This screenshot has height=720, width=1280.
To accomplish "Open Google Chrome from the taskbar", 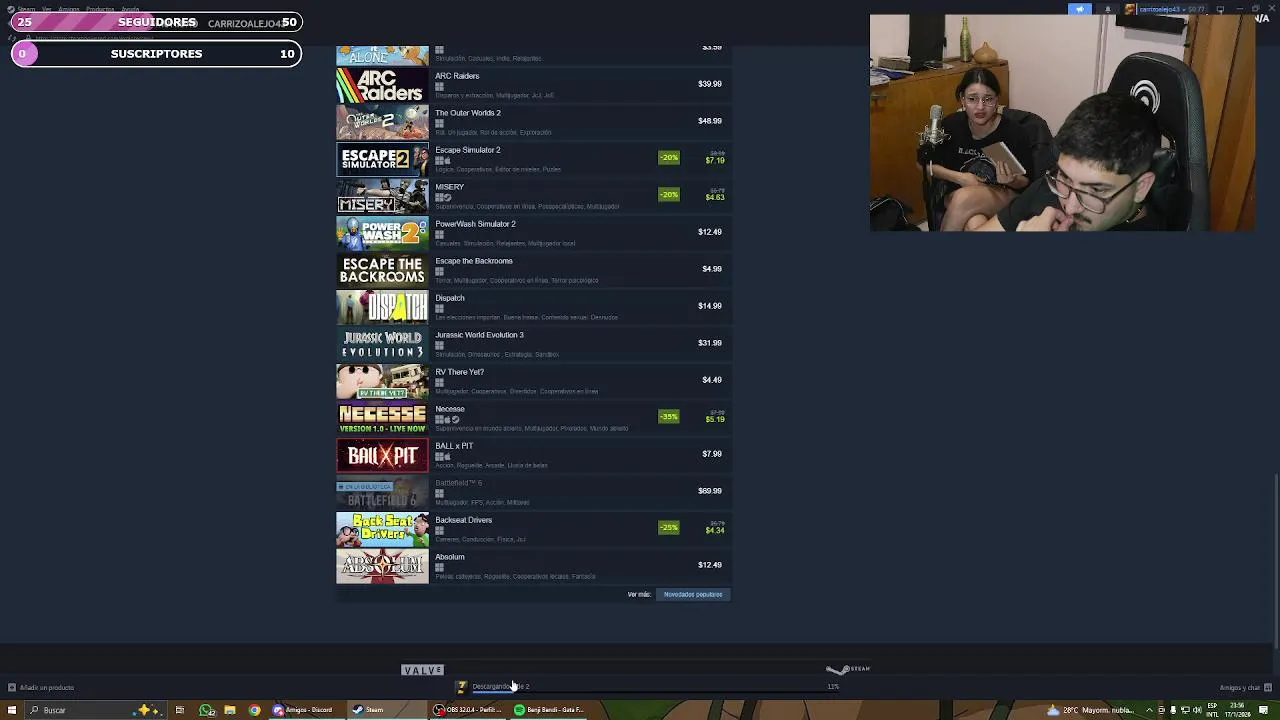I will tap(255, 710).
